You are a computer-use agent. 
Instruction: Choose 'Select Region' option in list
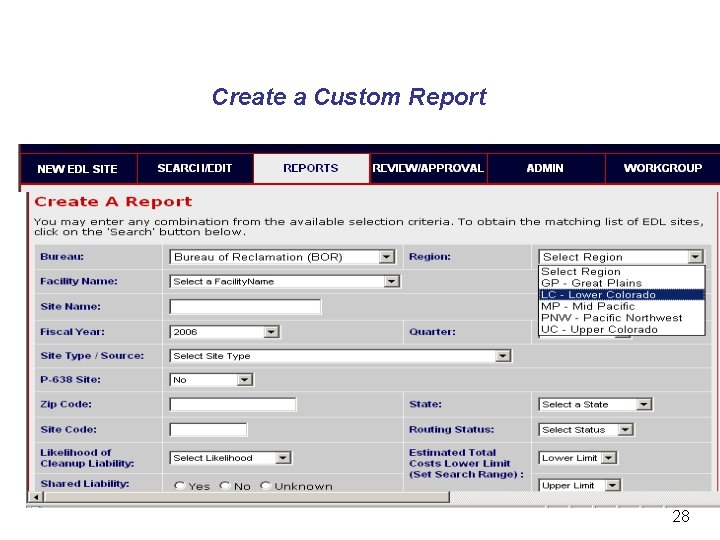click(x=622, y=272)
